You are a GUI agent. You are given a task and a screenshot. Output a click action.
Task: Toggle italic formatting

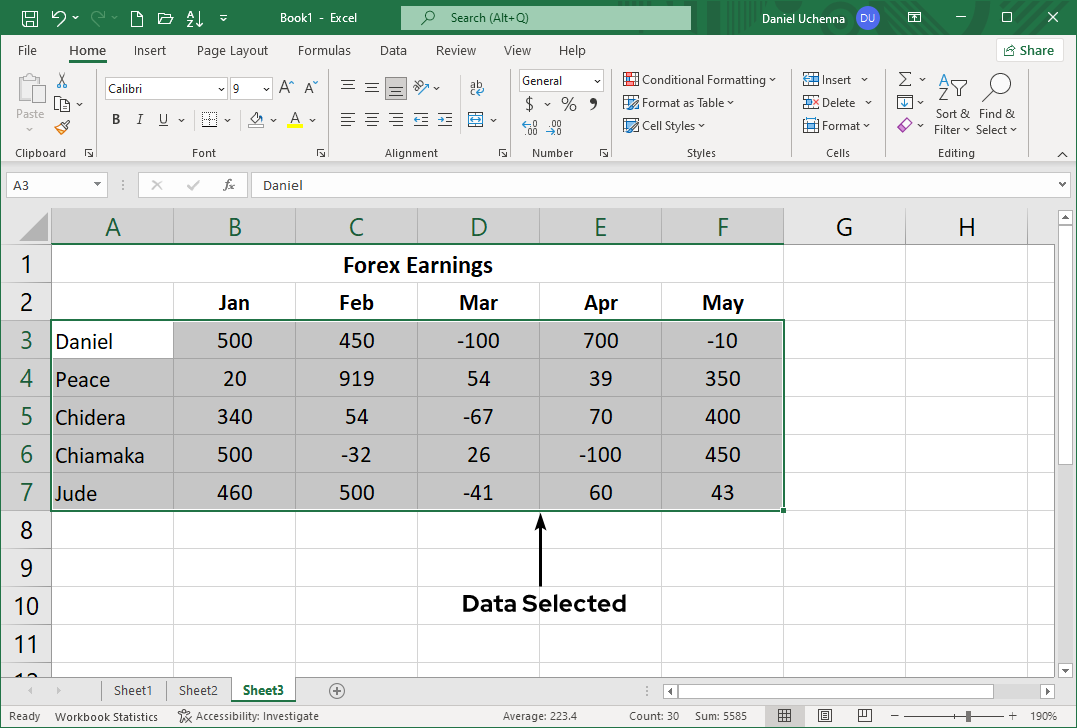139,119
